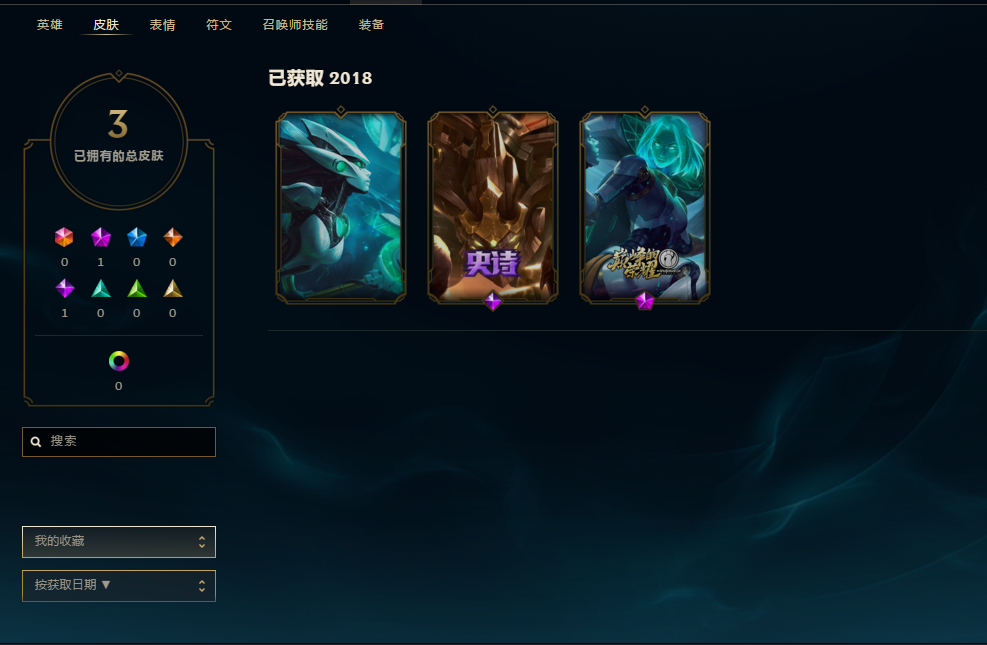Click inside the 搜索 search field
This screenshot has height=645, width=987.
pos(119,442)
